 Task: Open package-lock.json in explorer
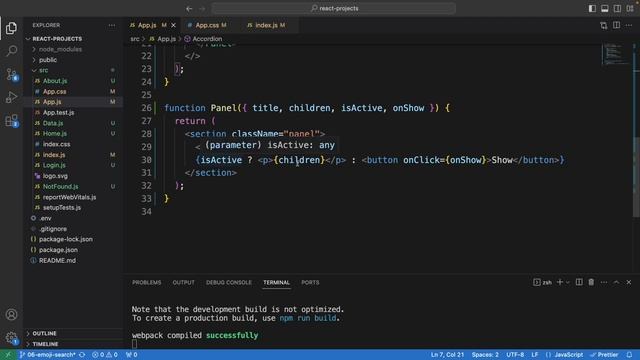click(x=65, y=239)
